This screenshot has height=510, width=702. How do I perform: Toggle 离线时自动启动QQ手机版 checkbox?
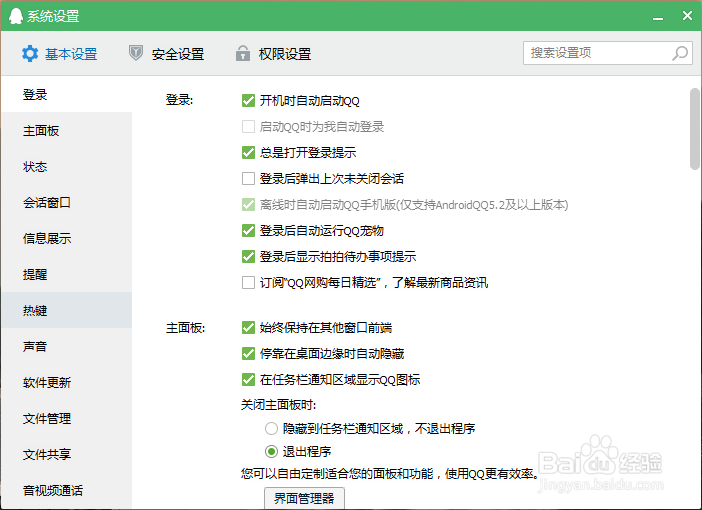pyautogui.click(x=248, y=205)
